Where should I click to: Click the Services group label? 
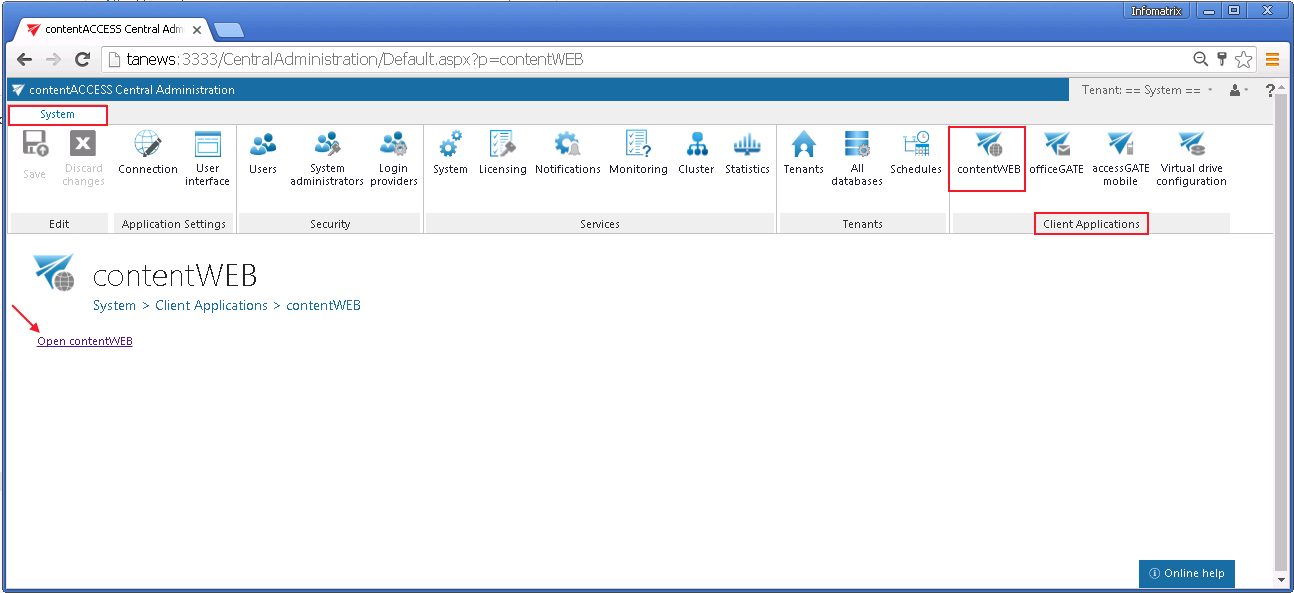599,224
